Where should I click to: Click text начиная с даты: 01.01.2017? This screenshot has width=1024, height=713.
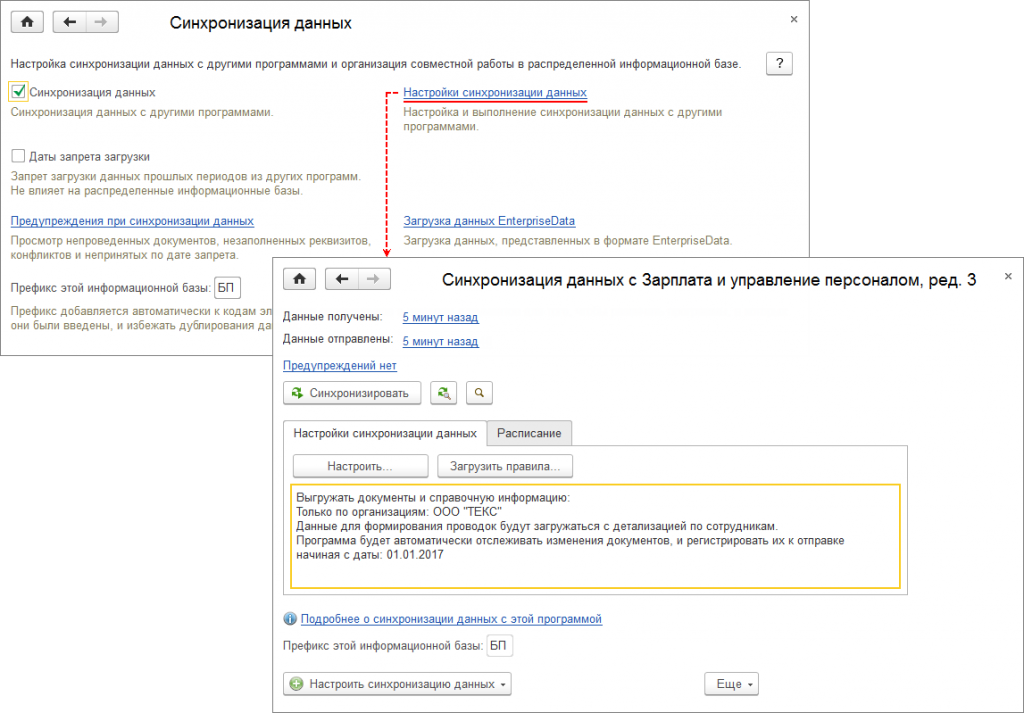(x=370, y=555)
